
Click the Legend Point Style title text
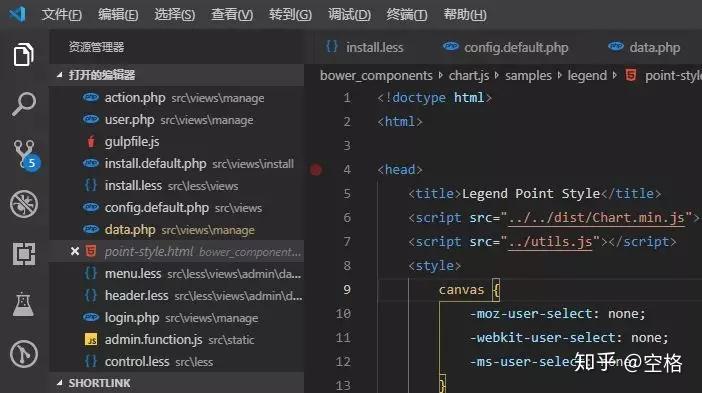click(x=531, y=193)
